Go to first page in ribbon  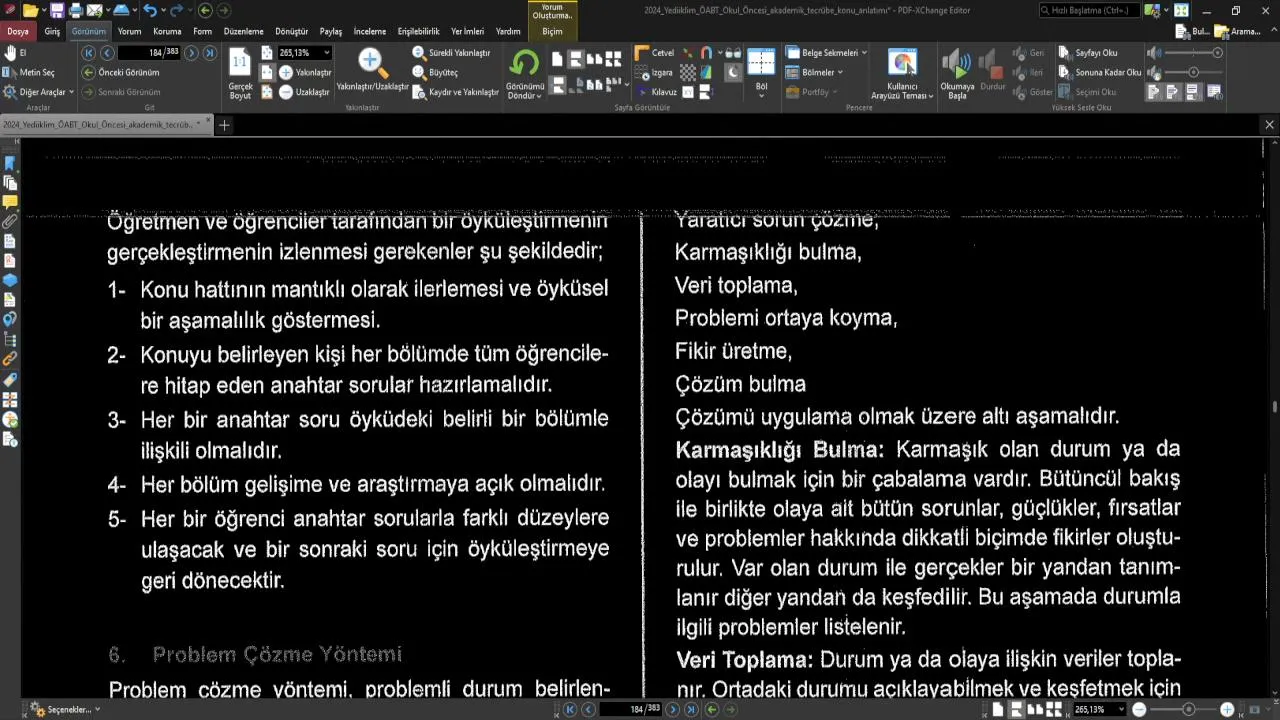tap(89, 52)
